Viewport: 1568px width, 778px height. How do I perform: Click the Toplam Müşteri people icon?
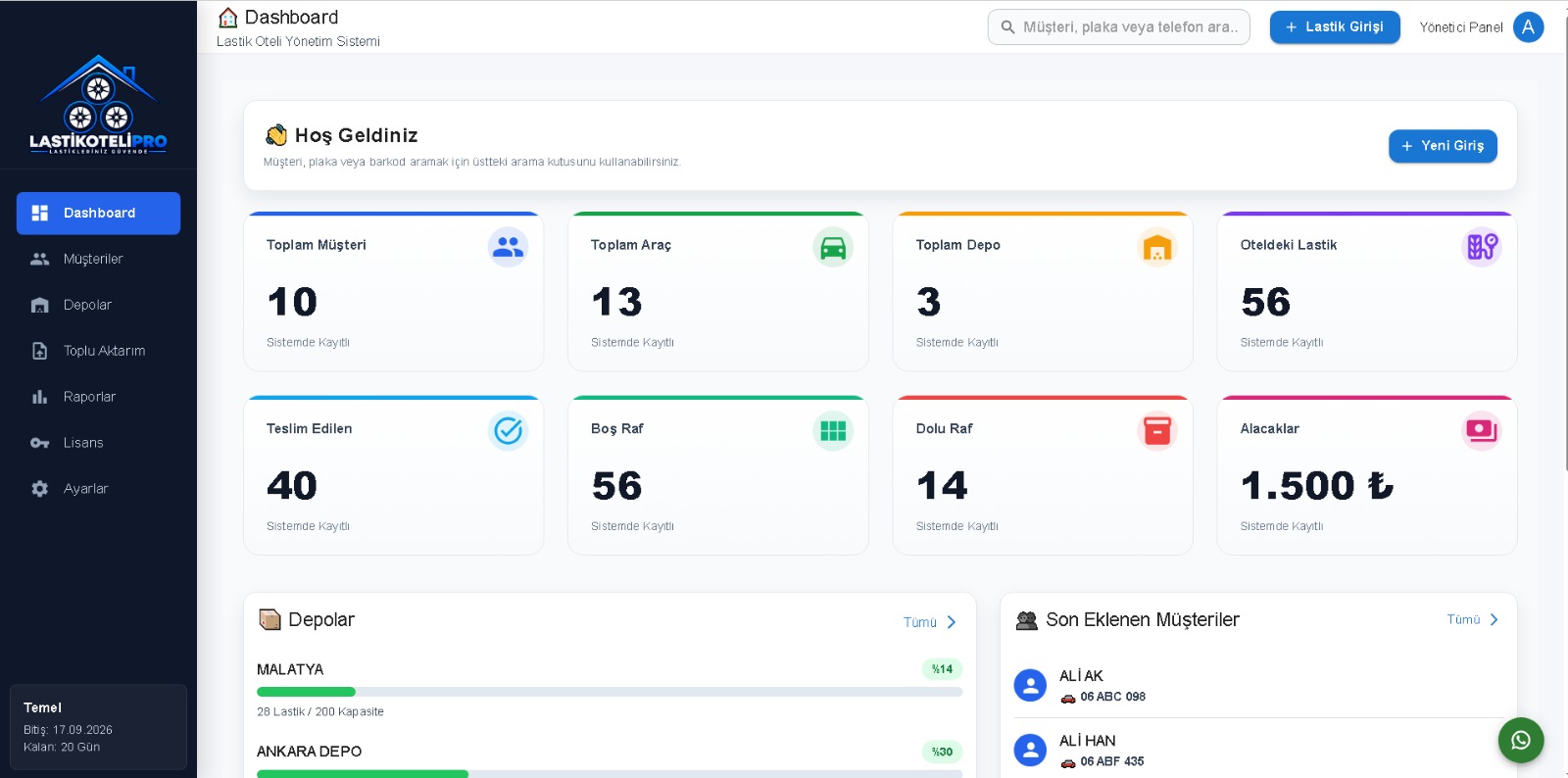[x=508, y=247]
